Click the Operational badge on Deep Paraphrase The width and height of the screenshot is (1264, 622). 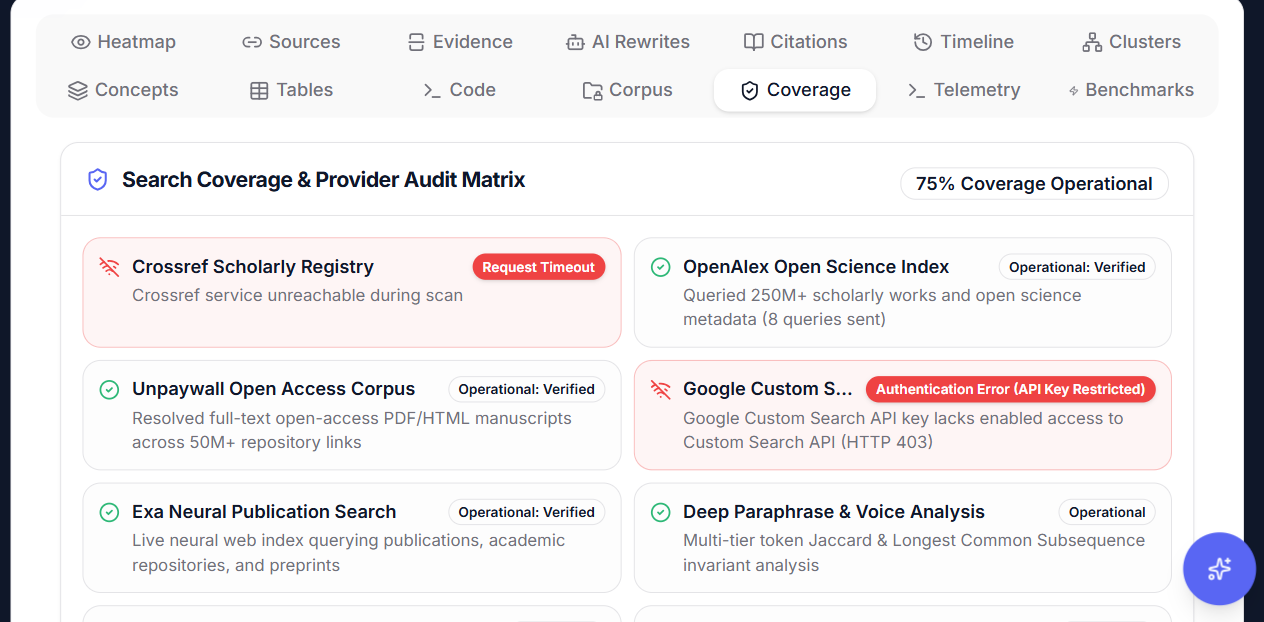coord(1107,512)
